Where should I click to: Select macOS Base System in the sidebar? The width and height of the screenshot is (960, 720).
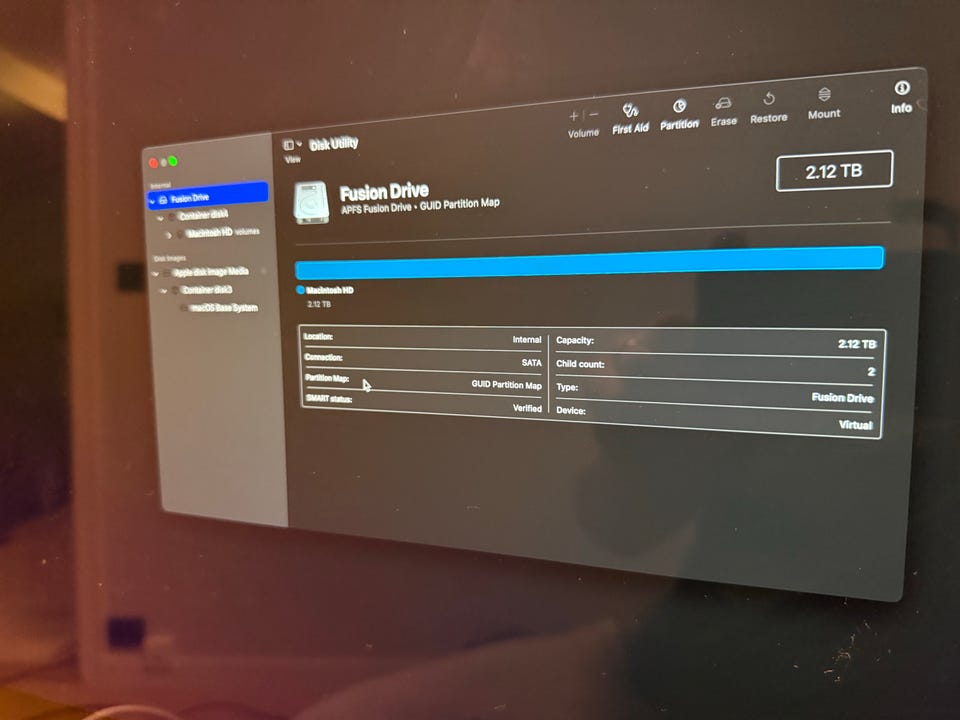pyautogui.click(x=223, y=308)
